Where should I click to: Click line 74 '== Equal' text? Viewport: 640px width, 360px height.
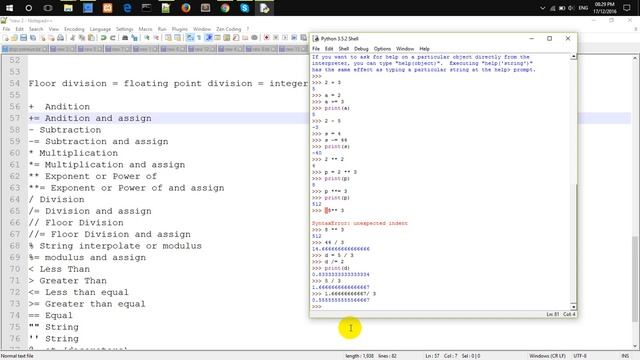pyautogui.click(x=51, y=316)
